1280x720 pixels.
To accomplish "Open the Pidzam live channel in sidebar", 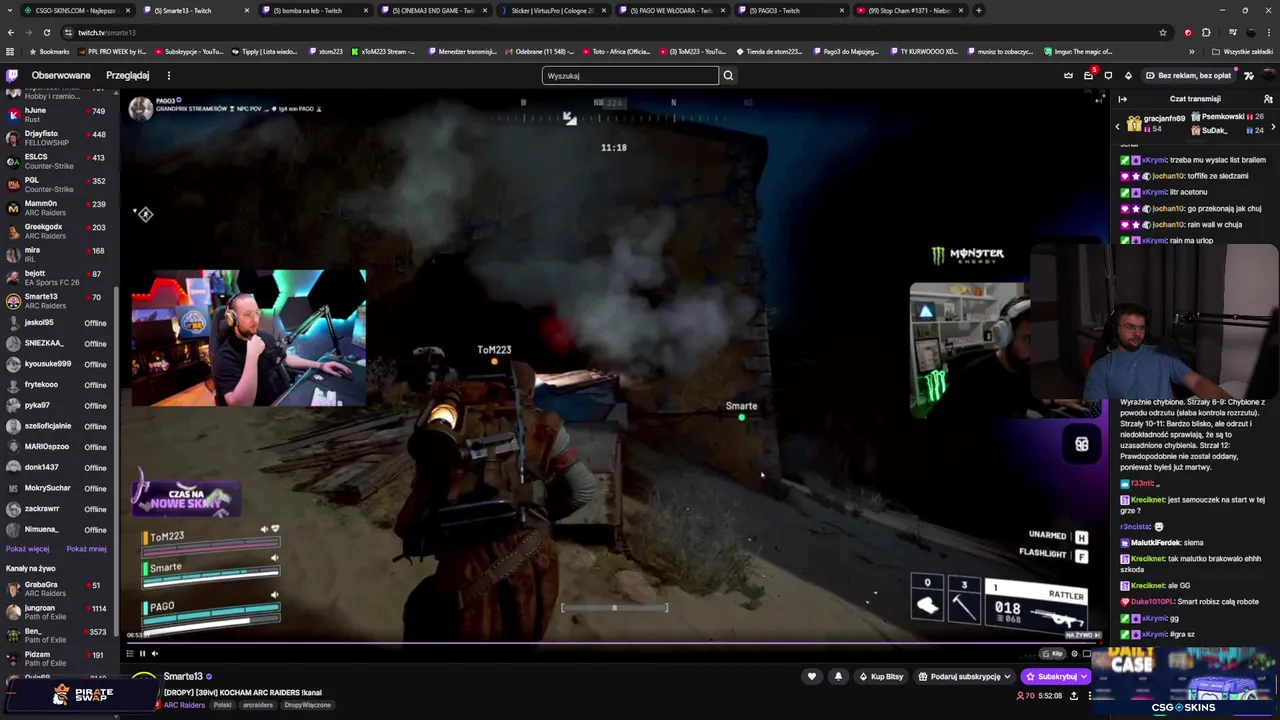I will click(x=60, y=658).
